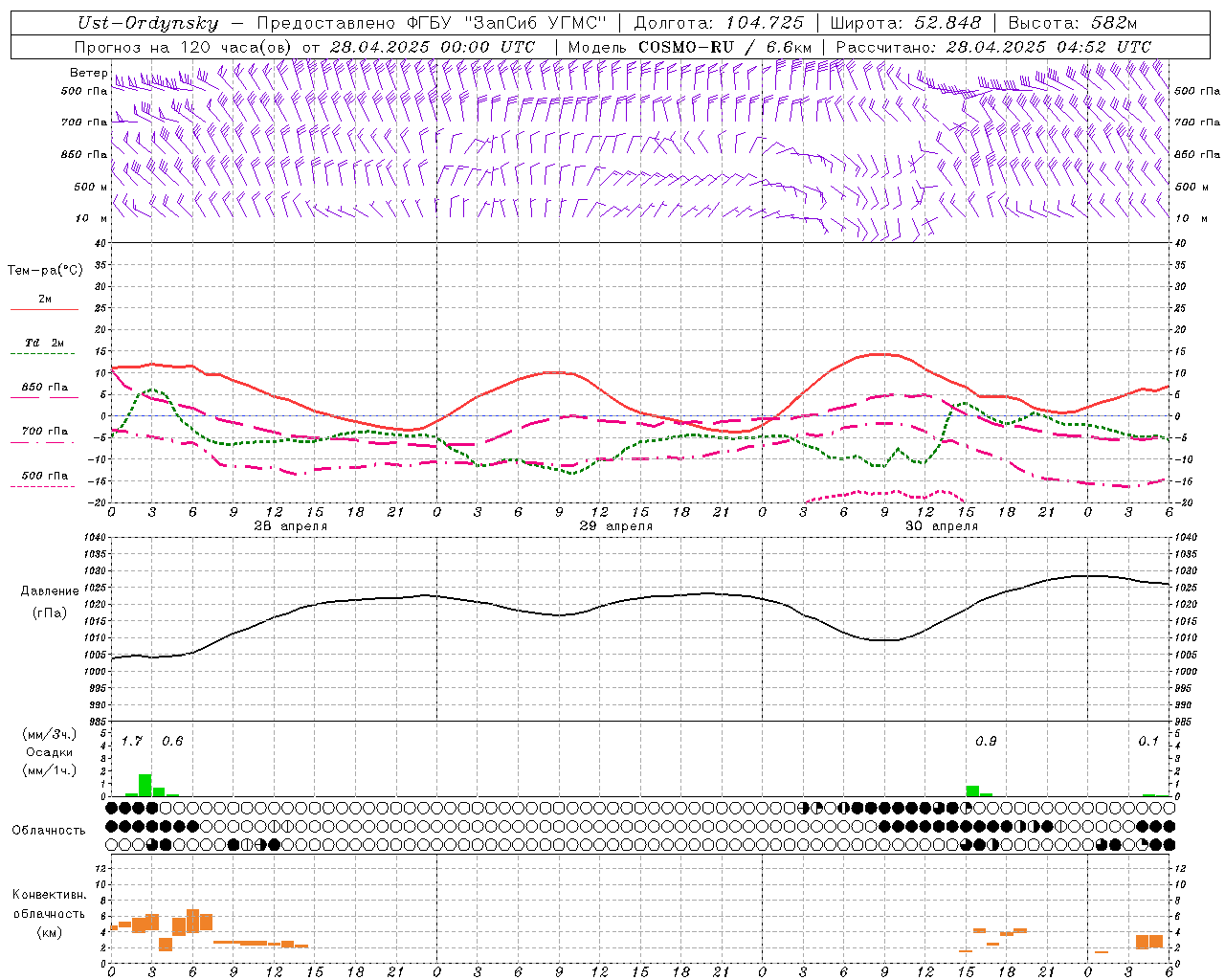Image resolution: width=1225 pixels, height=980 pixels.
Task: Click the 0.1 precipitation amount value
Action: coord(1148,741)
